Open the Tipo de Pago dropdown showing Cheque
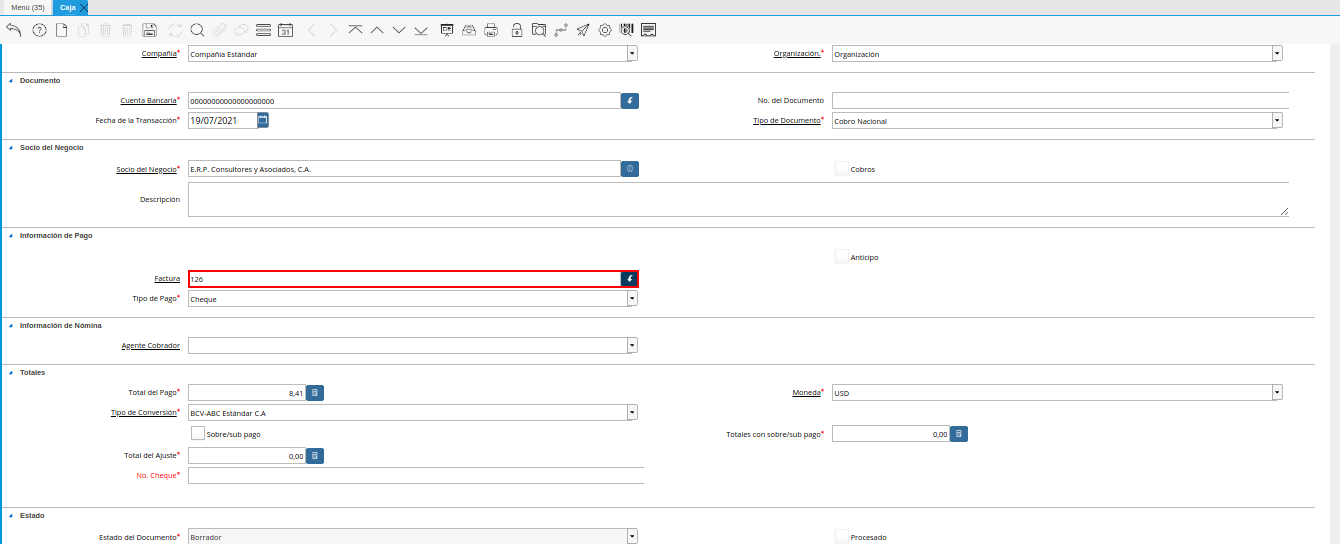The image size is (1340, 544). click(x=632, y=299)
